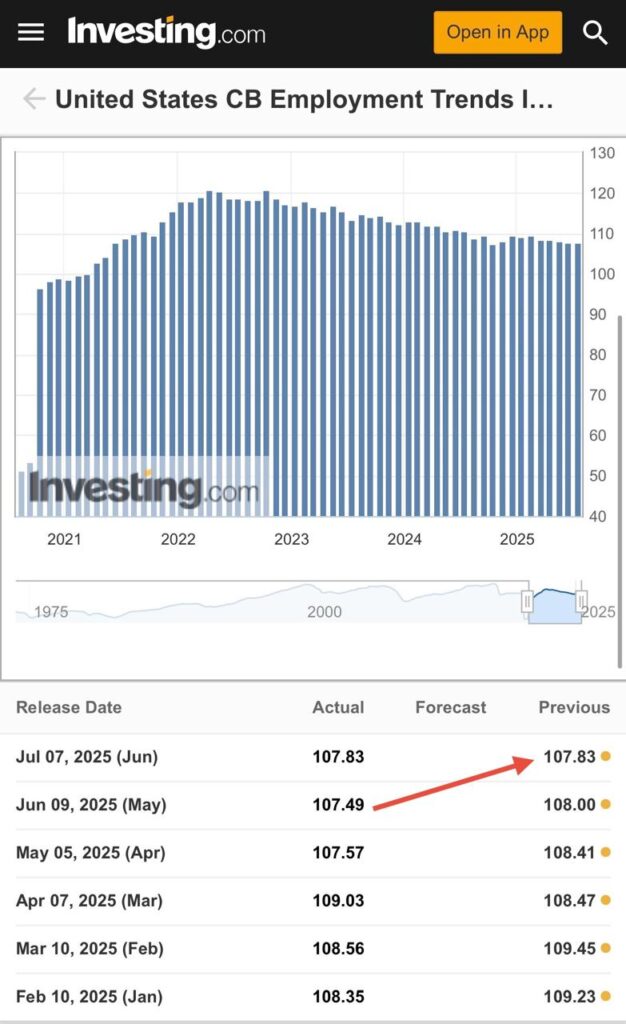The height and width of the screenshot is (1024, 626).
Task: Click the actual value 107.57
Action: click(338, 852)
